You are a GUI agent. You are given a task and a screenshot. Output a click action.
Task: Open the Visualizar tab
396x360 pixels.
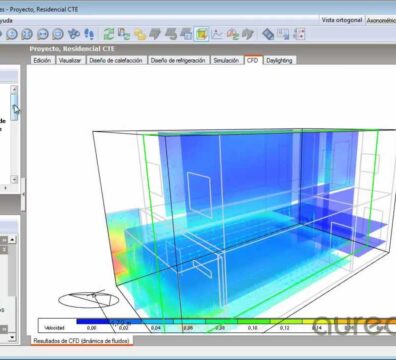pyautogui.click(x=70, y=60)
